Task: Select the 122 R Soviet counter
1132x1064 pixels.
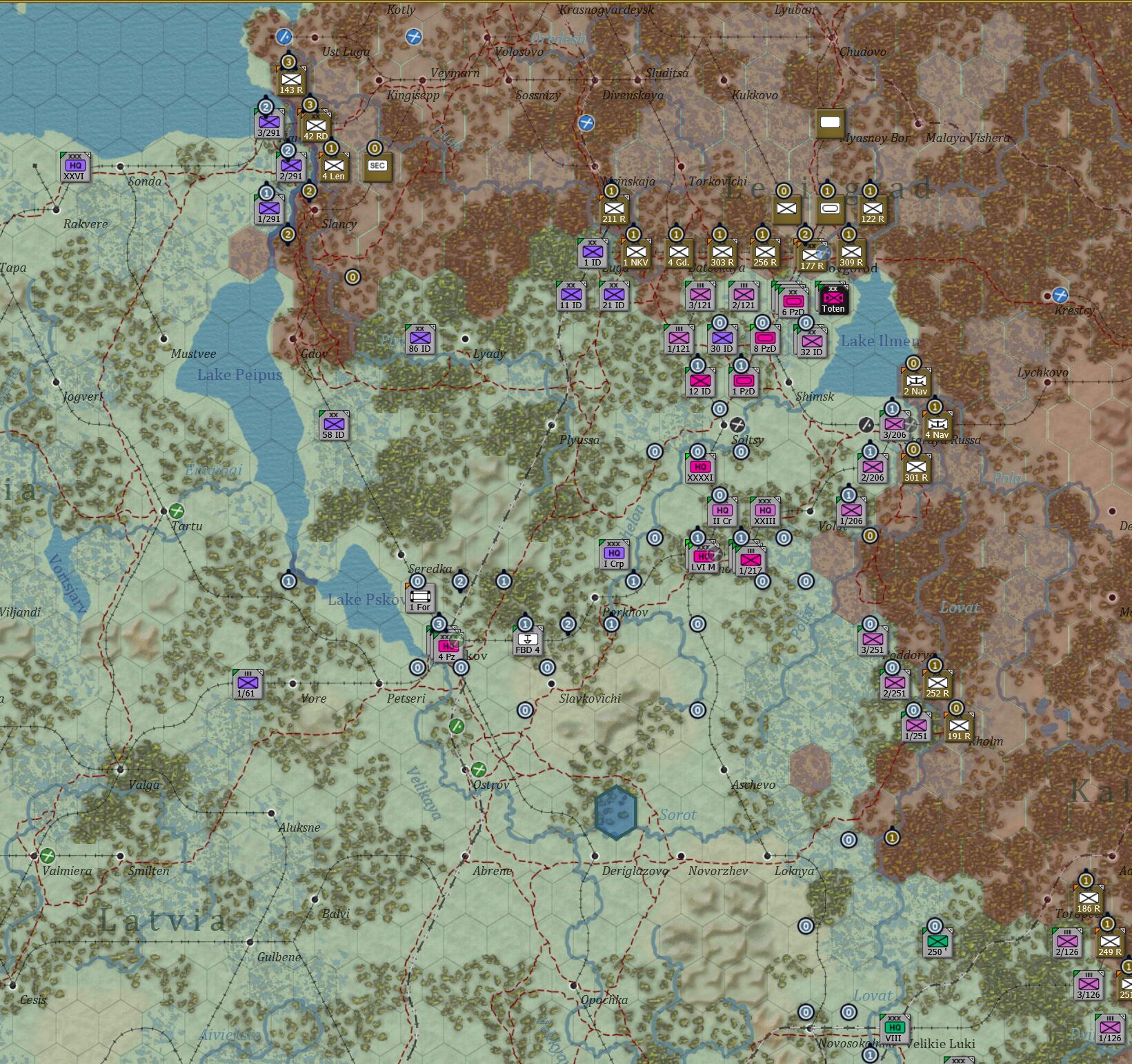Action: (x=873, y=210)
